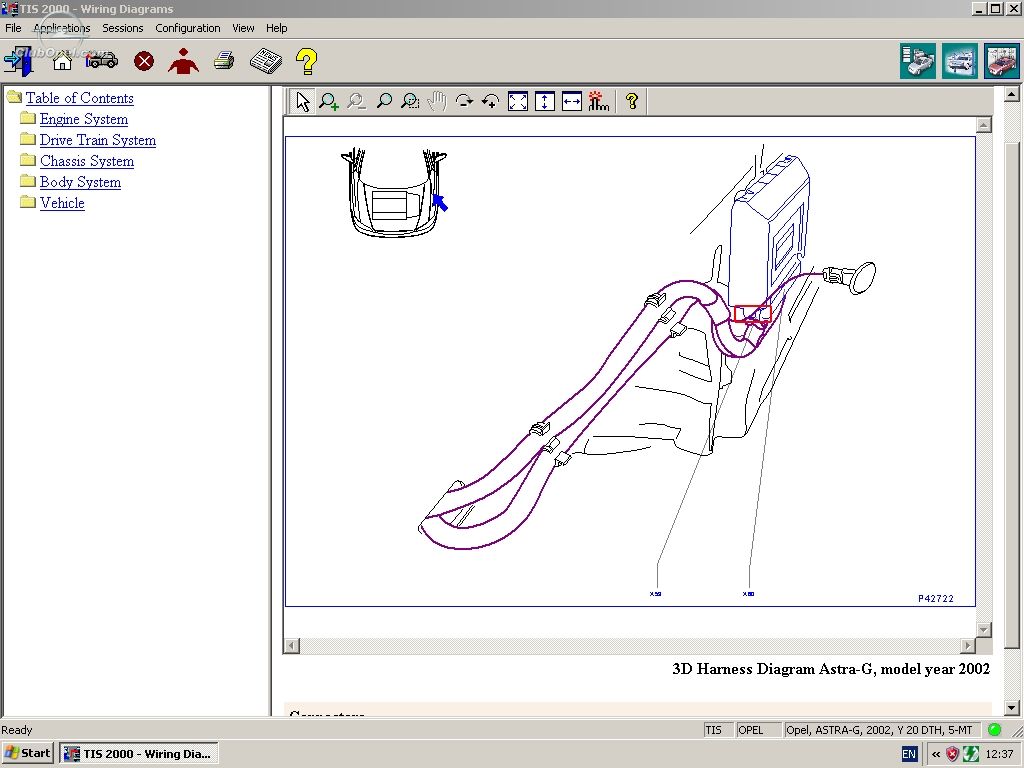Viewport: 1024px width, 768px height.
Task: Click the TIS status bar field
Action: [x=718, y=730]
